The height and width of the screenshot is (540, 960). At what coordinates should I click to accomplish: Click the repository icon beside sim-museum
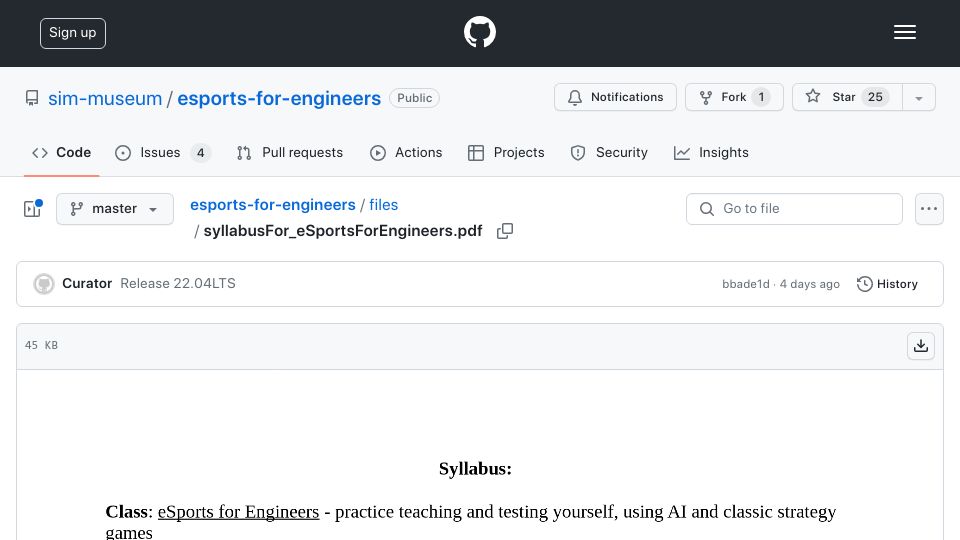click(32, 98)
